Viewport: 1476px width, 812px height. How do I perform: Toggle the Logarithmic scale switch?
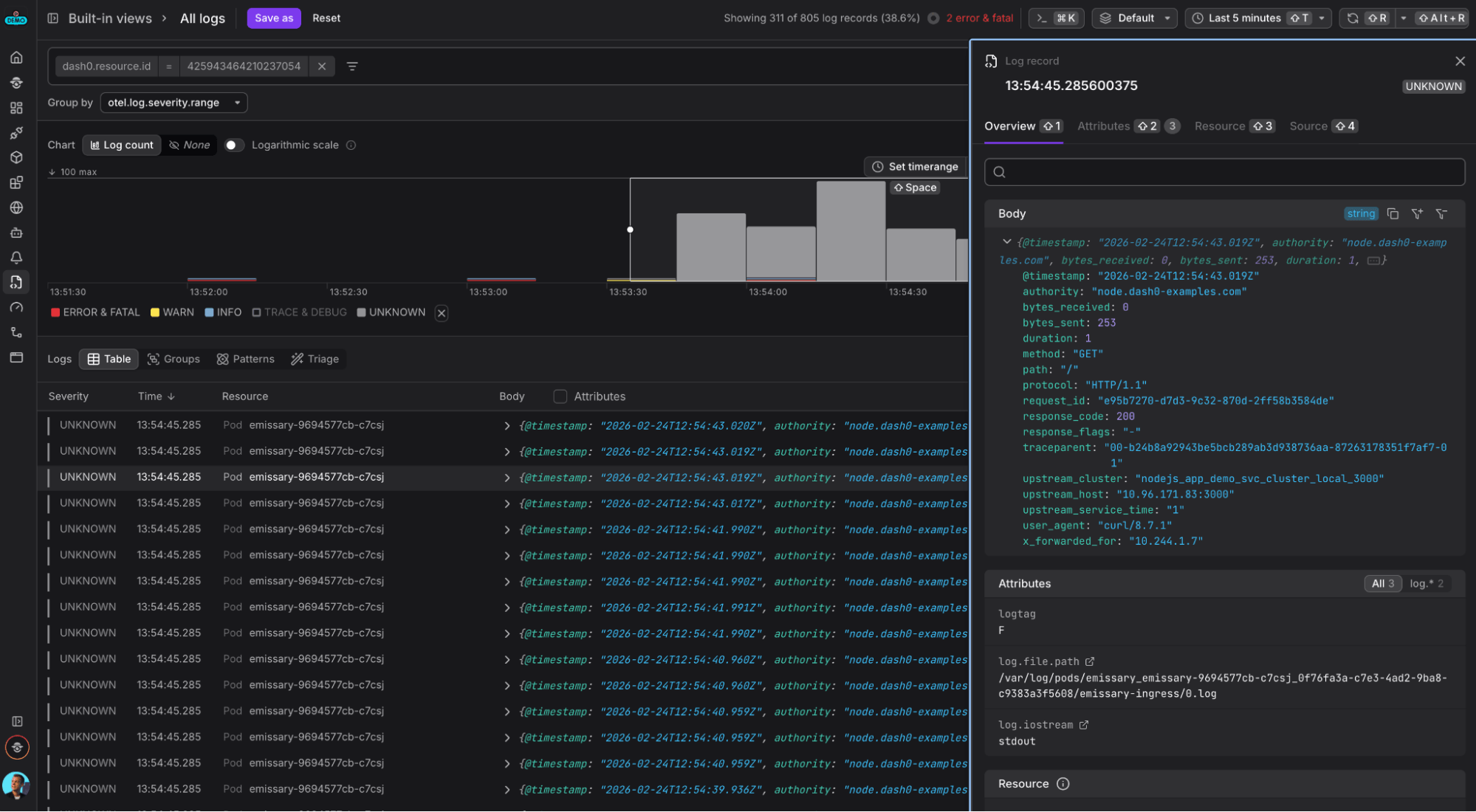coord(234,145)
